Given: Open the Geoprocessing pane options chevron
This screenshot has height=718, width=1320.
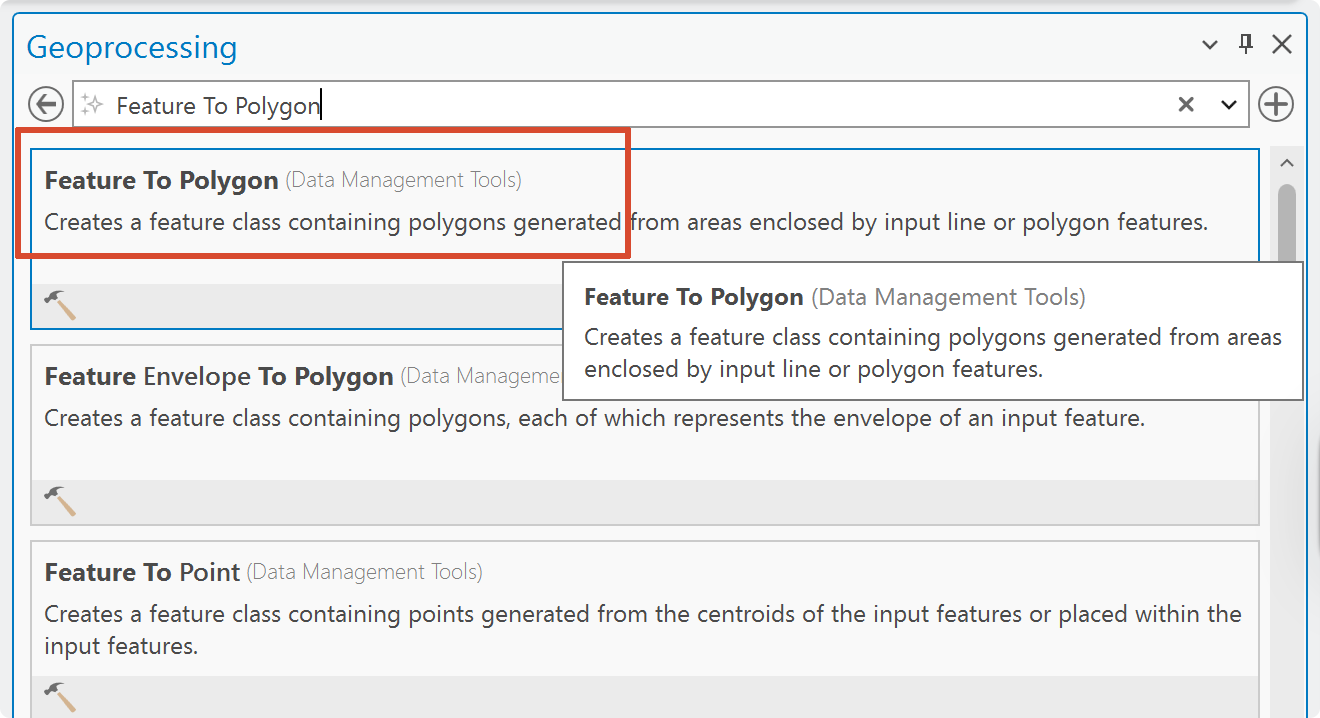Looking at the screenshot, I should coord(1210,45).
